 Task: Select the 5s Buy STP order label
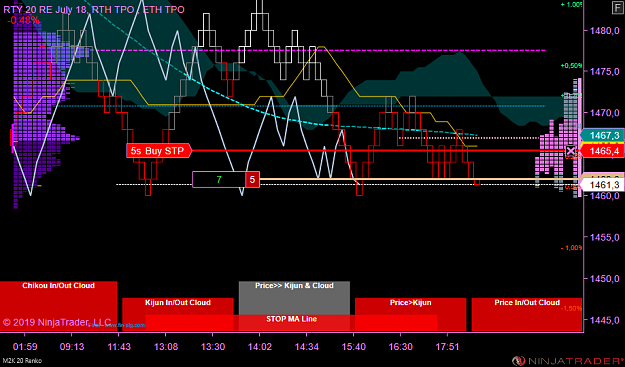click(159, 151)
